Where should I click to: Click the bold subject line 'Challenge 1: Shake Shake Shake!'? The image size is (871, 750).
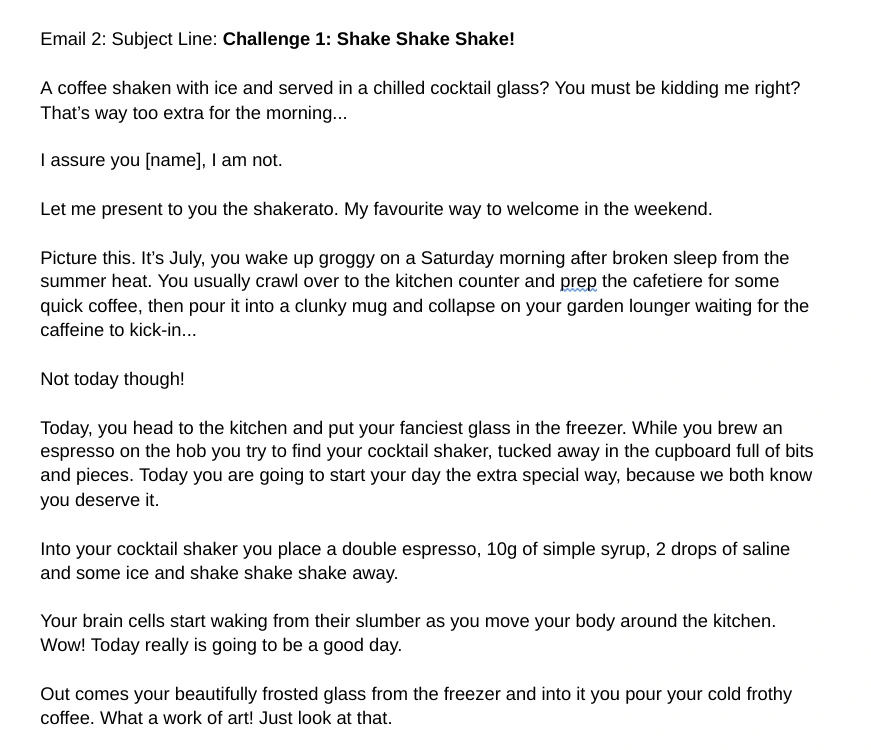click(368, 40)
